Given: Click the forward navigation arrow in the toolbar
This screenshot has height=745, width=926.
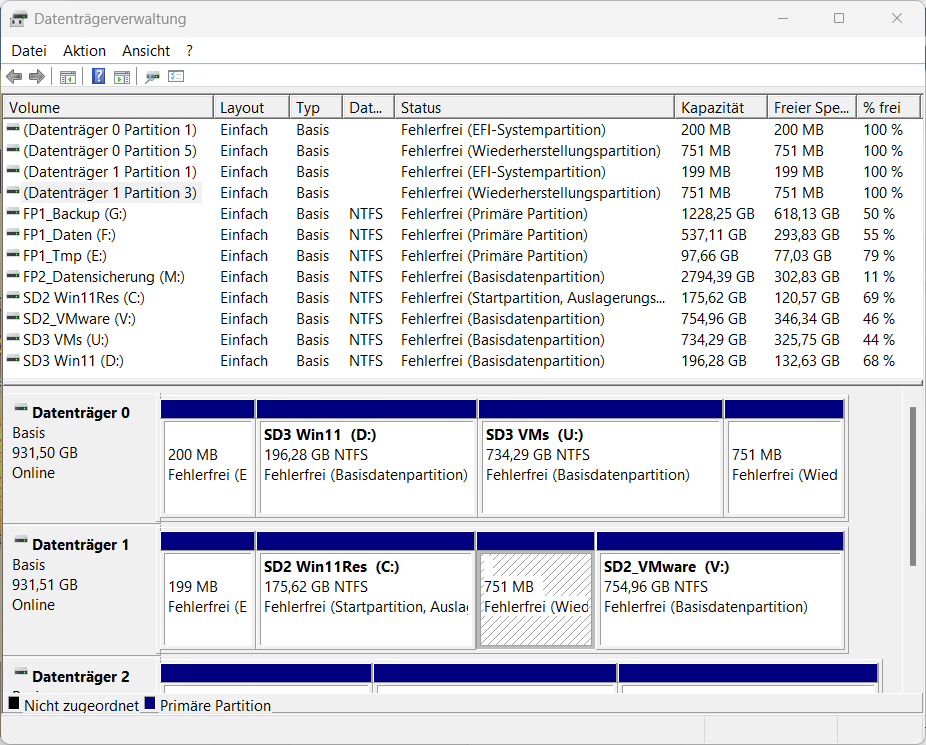Looking at the screenshot, I should [37, 76].
